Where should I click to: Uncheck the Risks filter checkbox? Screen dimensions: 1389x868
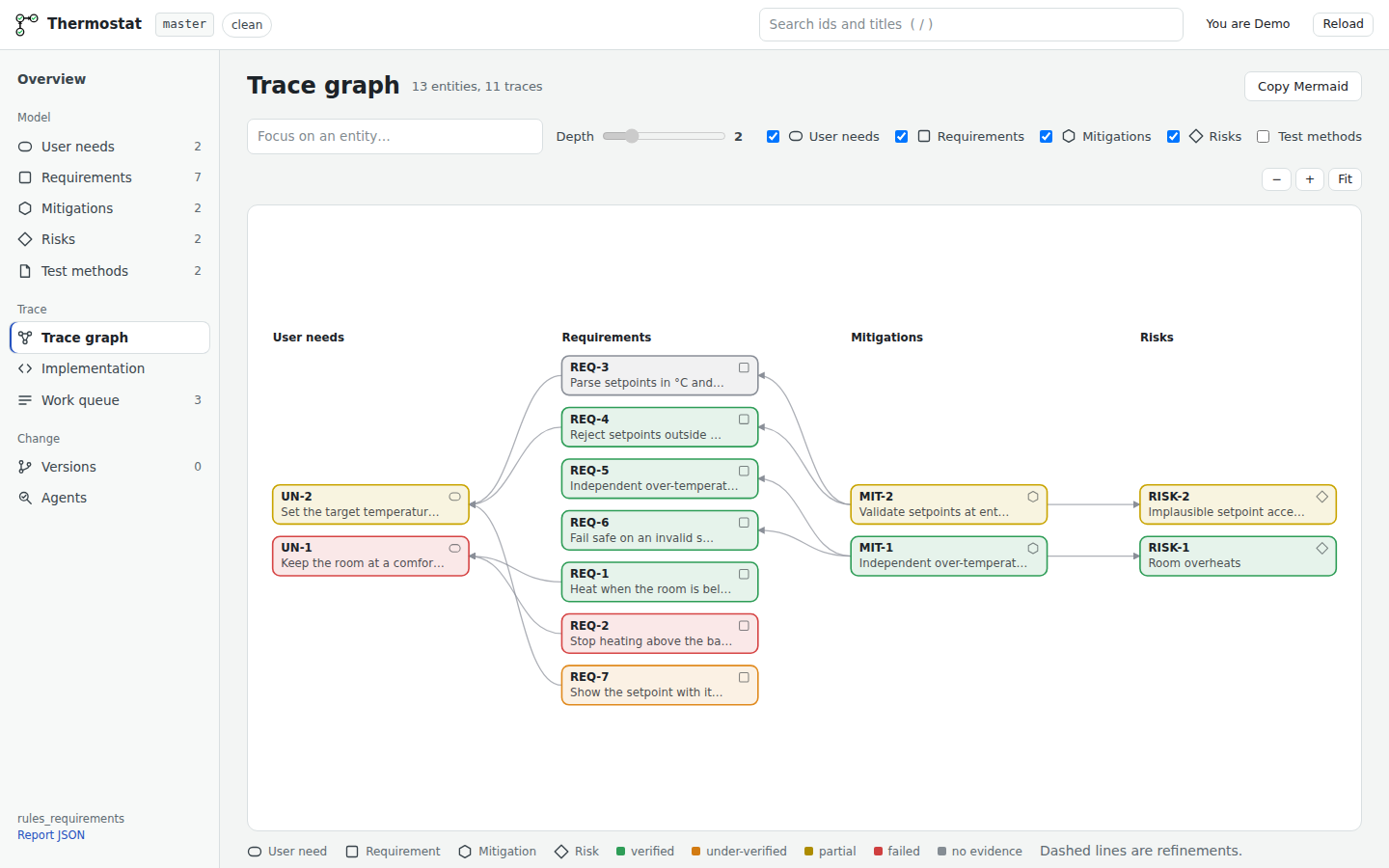1173,137
